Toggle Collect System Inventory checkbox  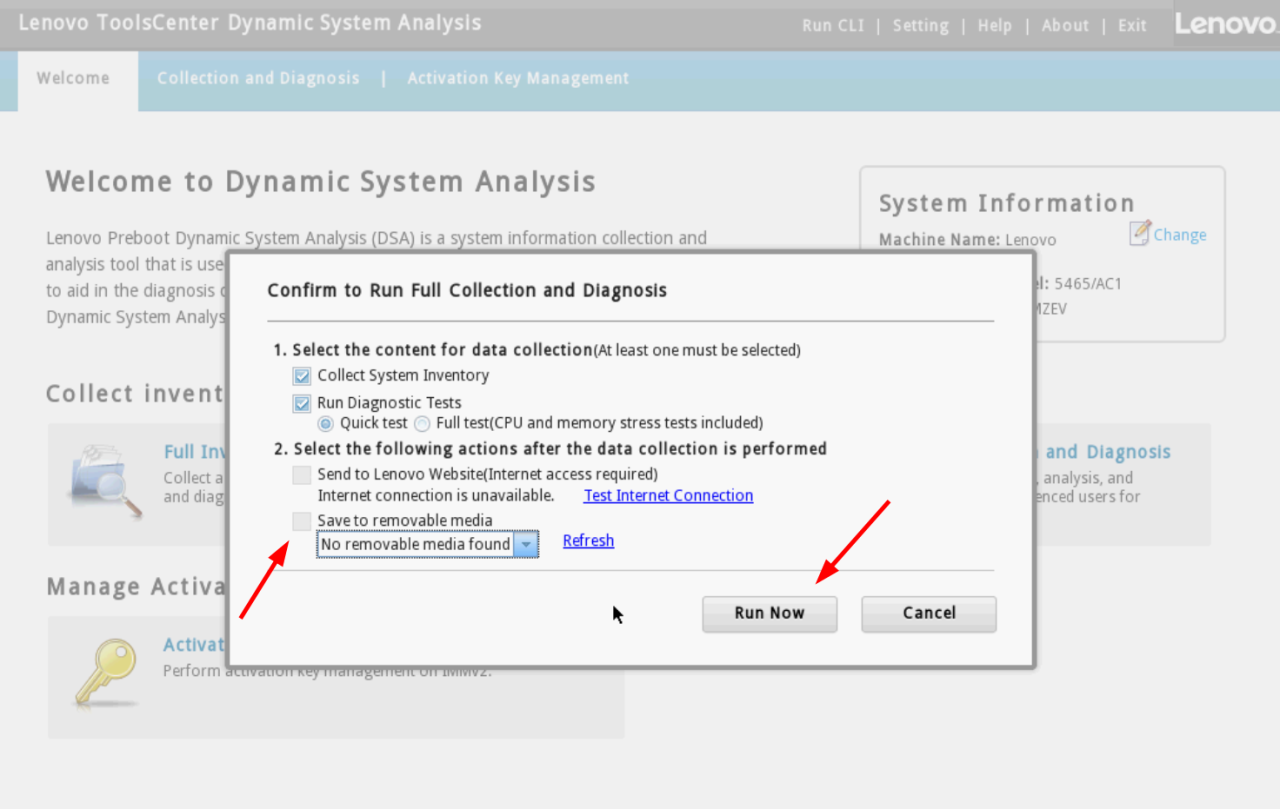click(302, 376)
